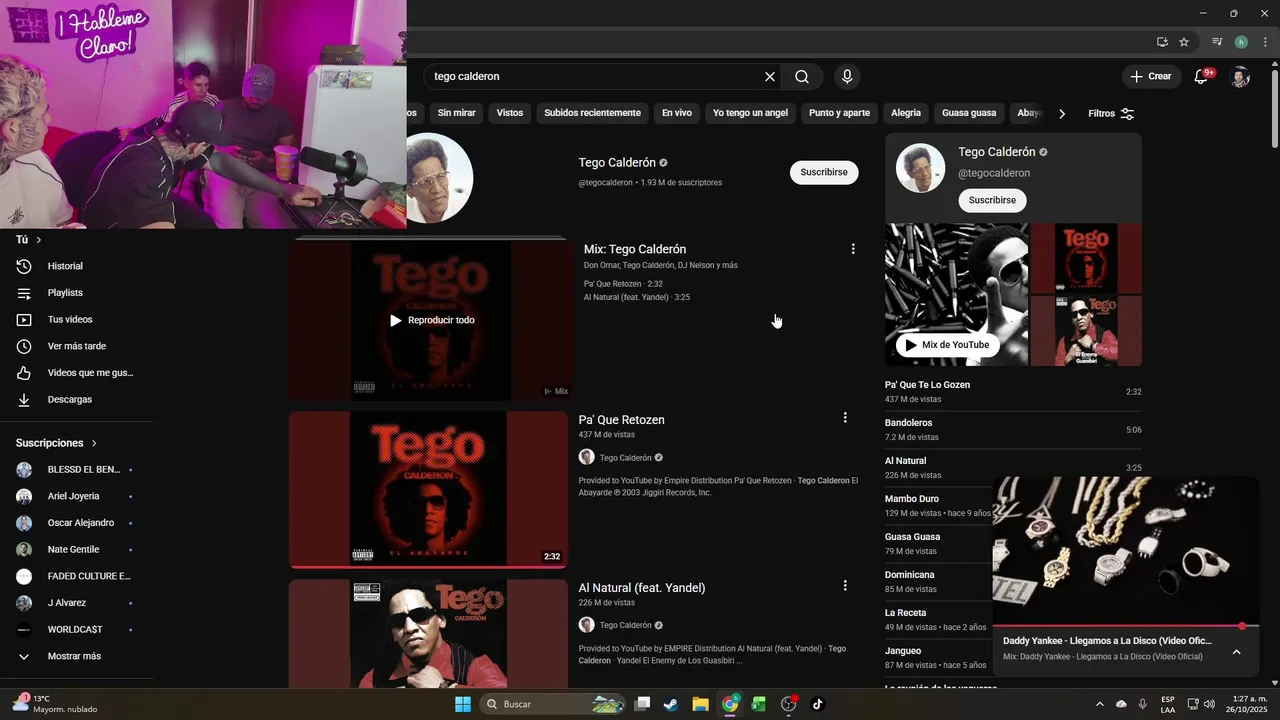
Task: Open the Pa' Que Retozen thumbnail
Action: coord(428,490)
